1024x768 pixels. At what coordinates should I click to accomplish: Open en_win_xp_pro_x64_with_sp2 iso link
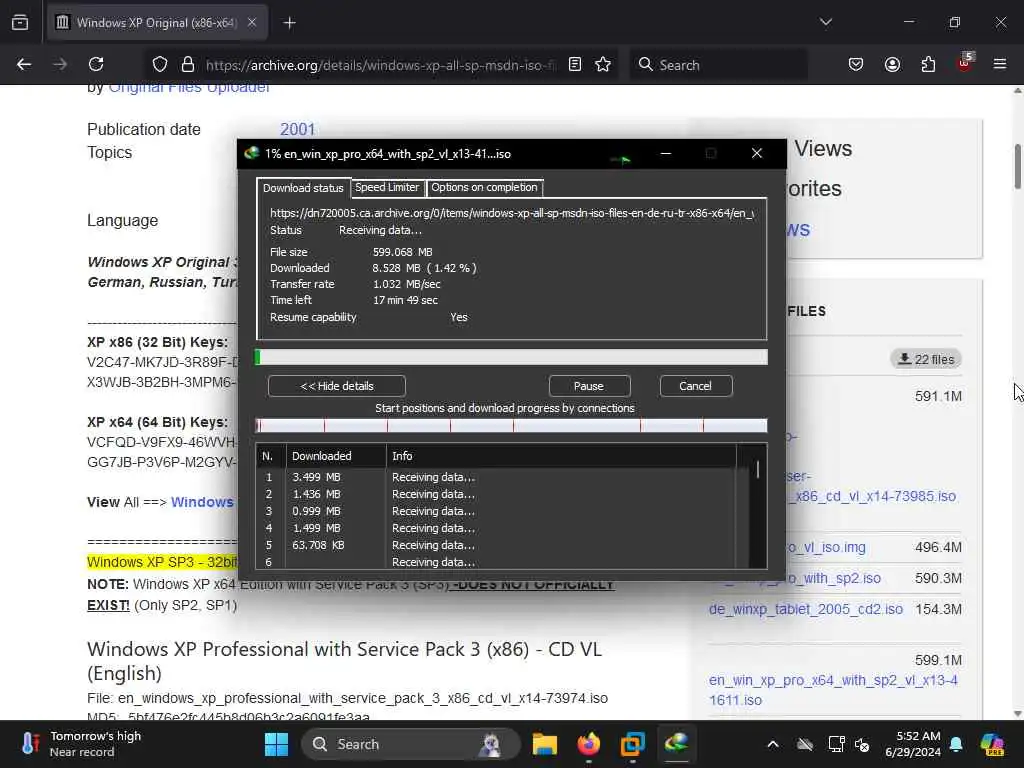click(x=833, y=690)
